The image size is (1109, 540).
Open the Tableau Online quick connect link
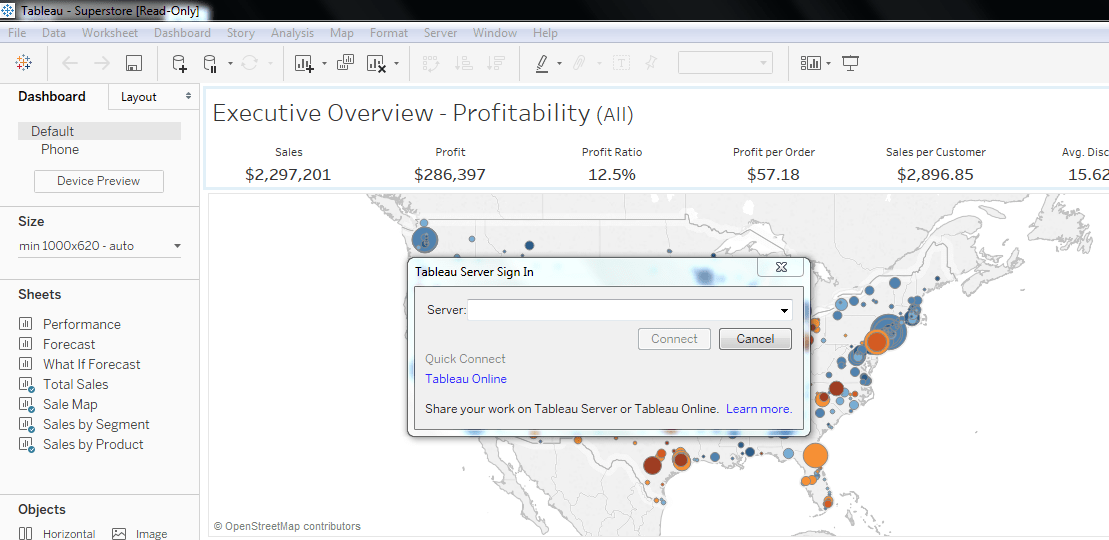(466, 379)
